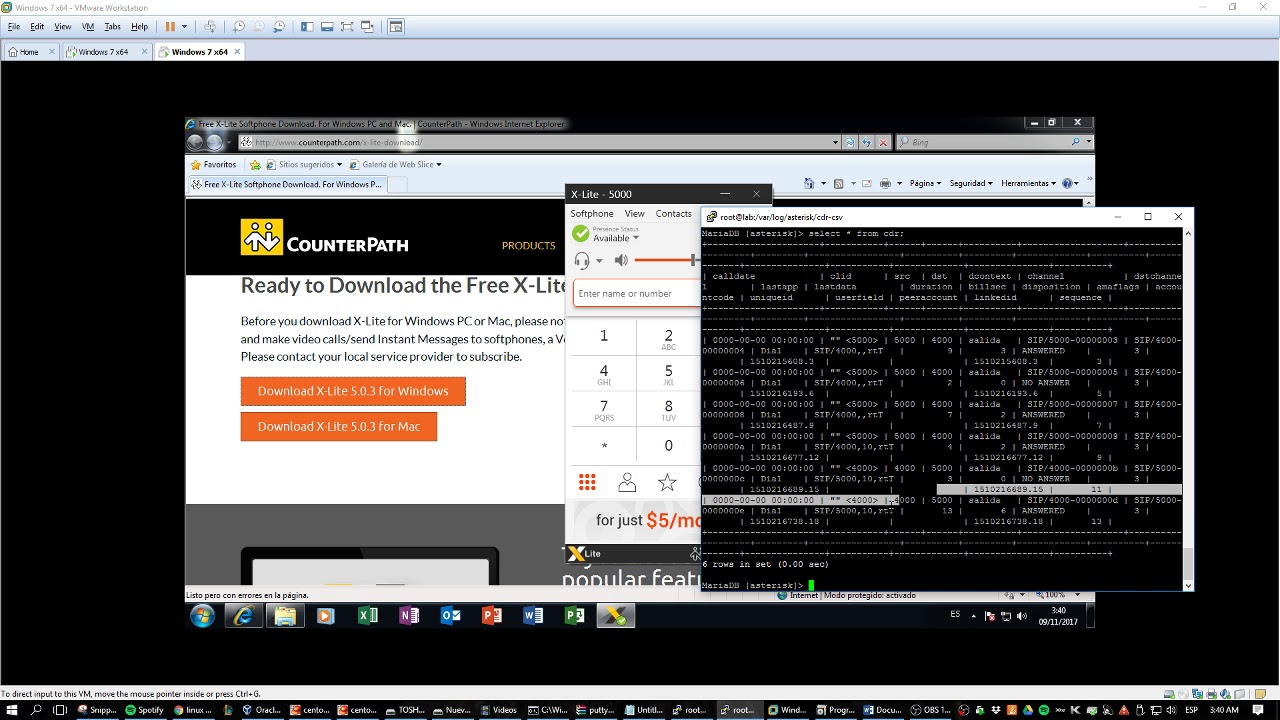Open the Página dropdown in IE
Viewport: 1280px width, 720px height.
(x=925, y=184)
